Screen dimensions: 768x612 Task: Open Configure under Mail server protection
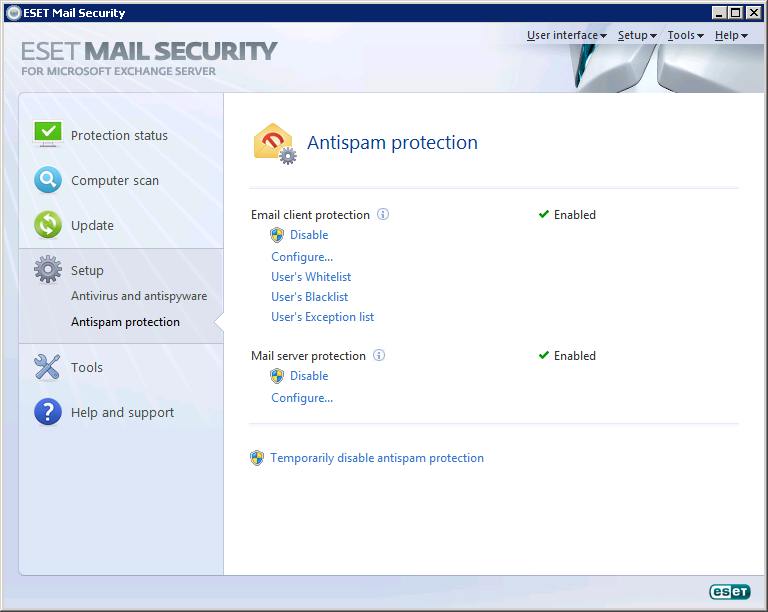click(302, 398)
